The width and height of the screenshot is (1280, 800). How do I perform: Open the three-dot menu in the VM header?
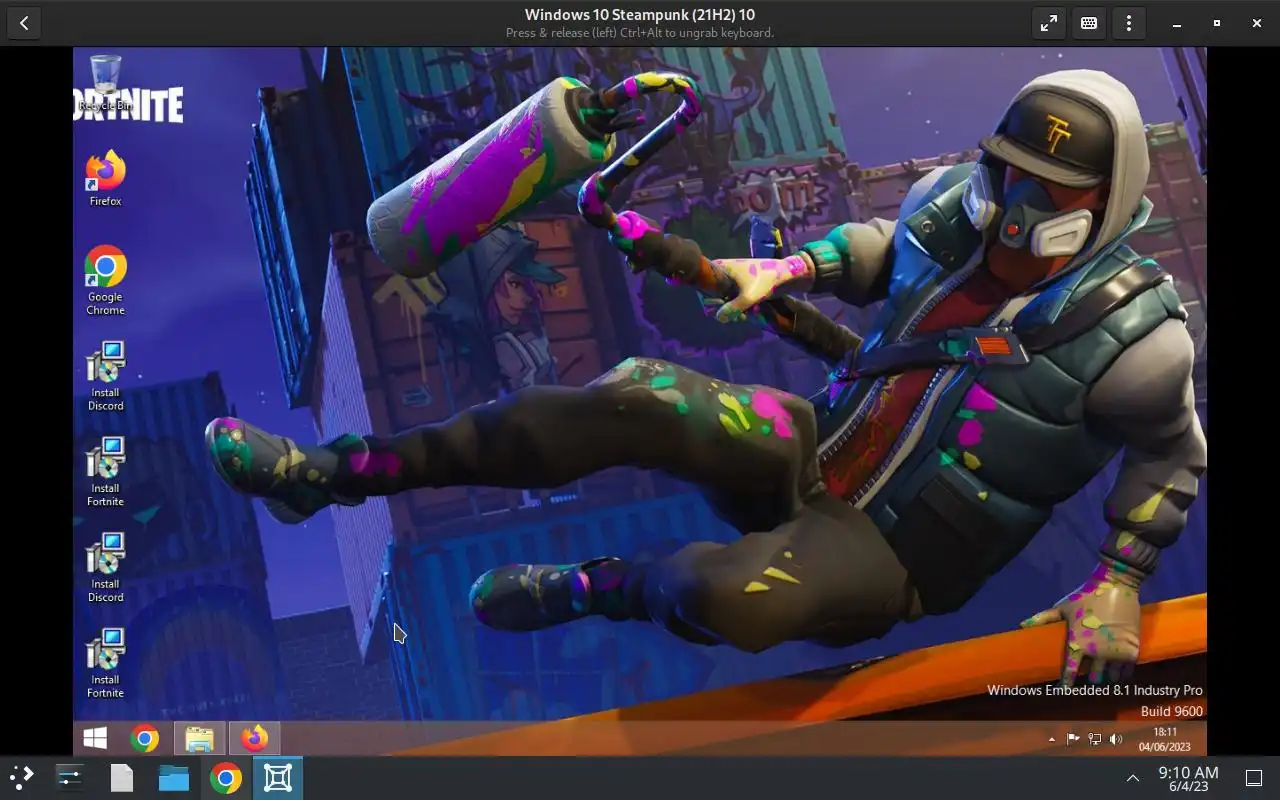[x=1129, y=23]
